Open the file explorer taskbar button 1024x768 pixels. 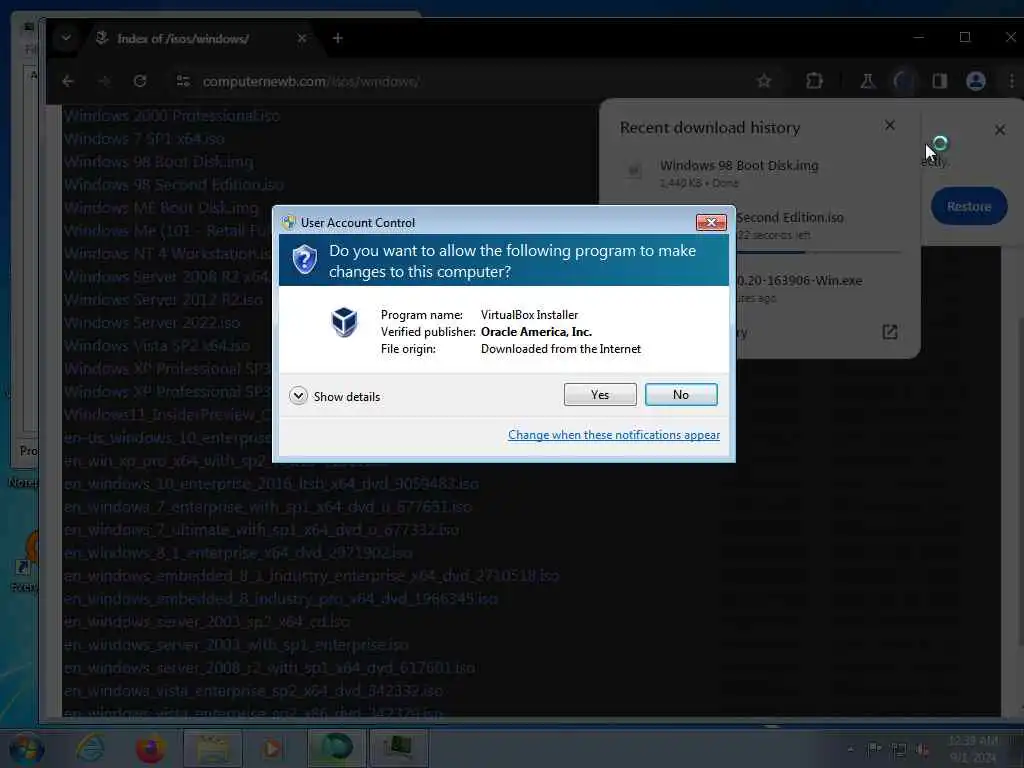tap(212, 748)
